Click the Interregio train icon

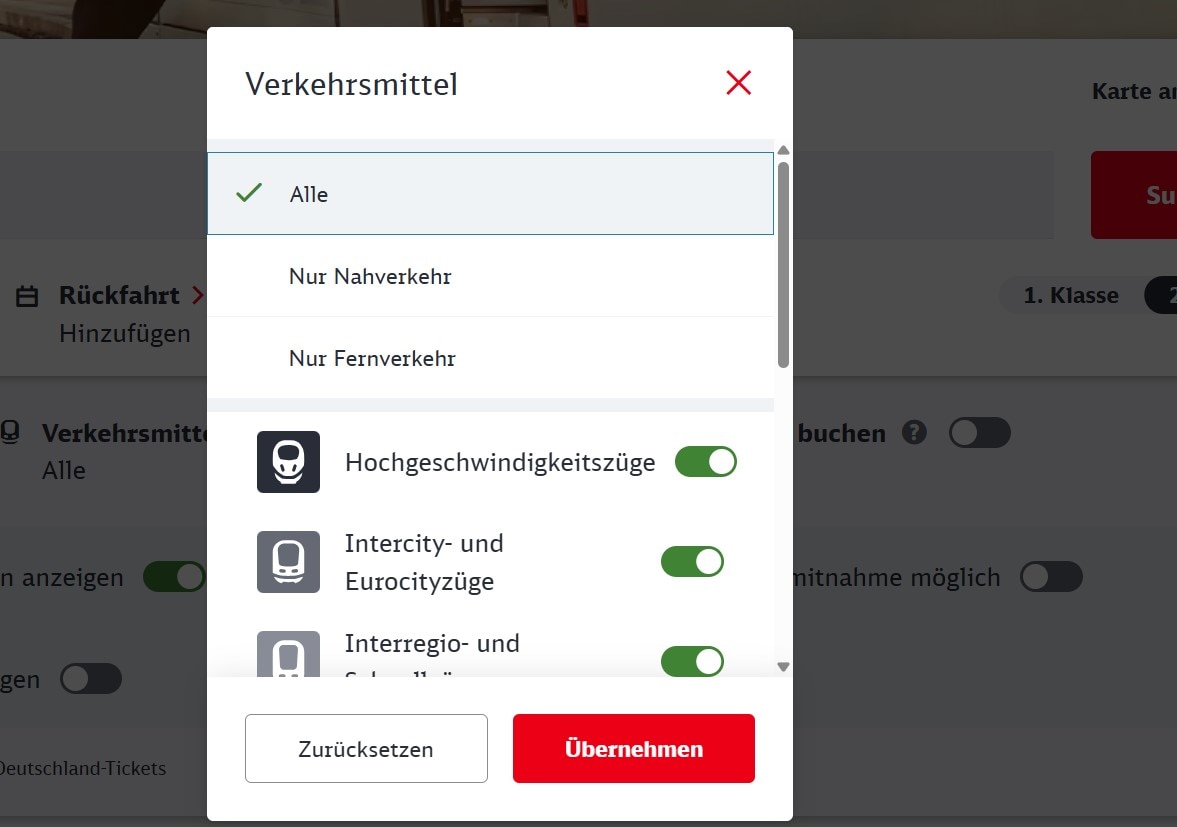(x=288, y=654)
